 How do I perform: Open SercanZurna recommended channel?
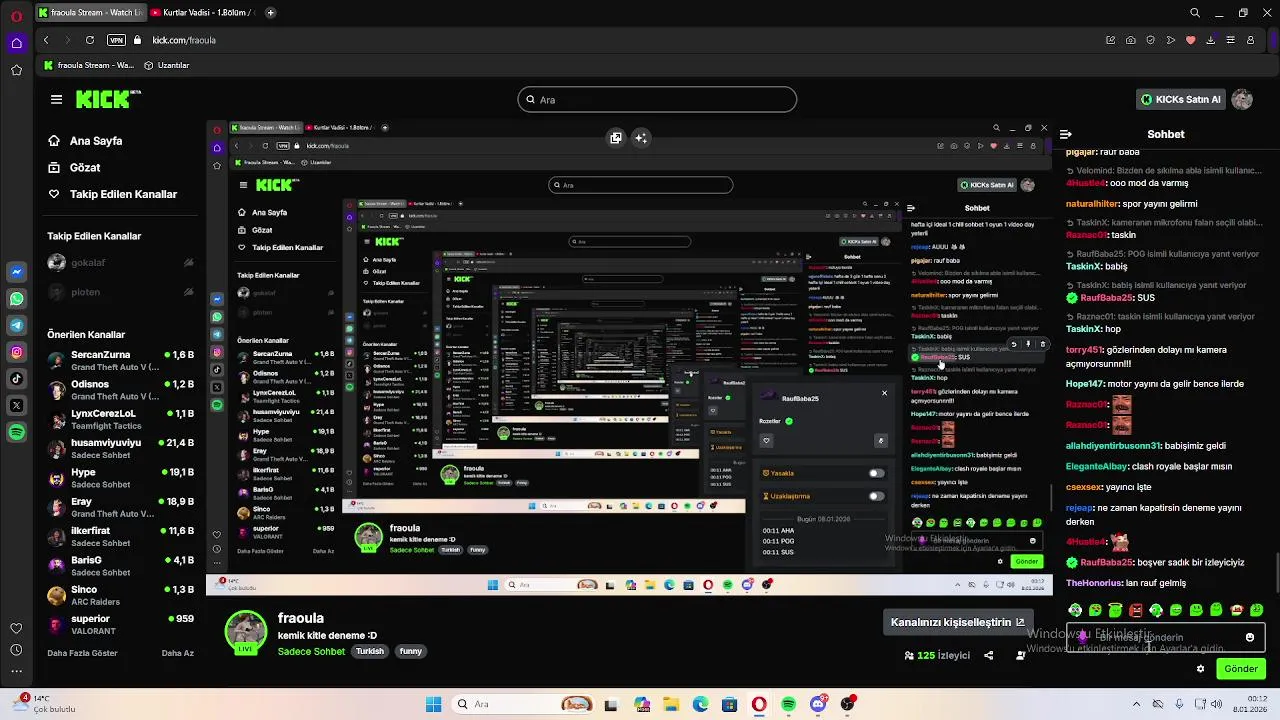pyautogui.click(x=120, y=361)
